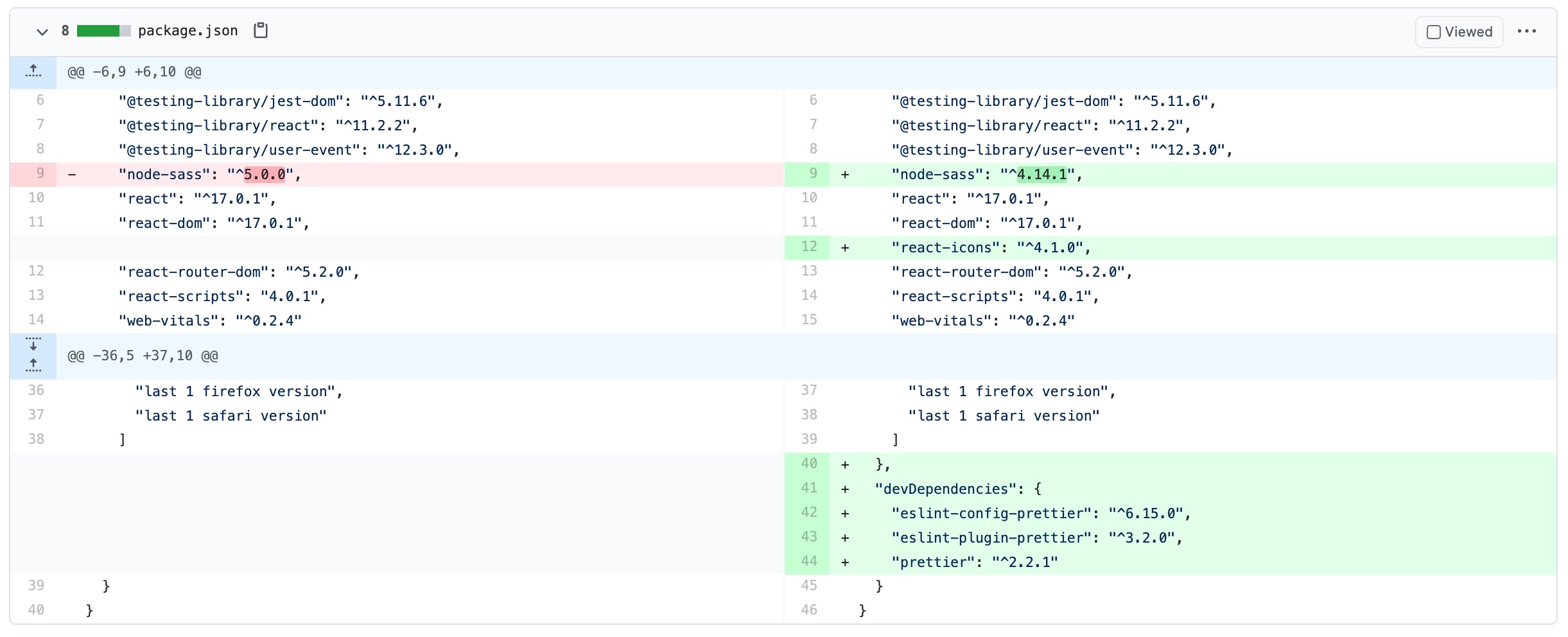Viewport: 1568px width, 637px height.
Task: Collapse the package.json file diff chevron
Action: coord(42,31)
